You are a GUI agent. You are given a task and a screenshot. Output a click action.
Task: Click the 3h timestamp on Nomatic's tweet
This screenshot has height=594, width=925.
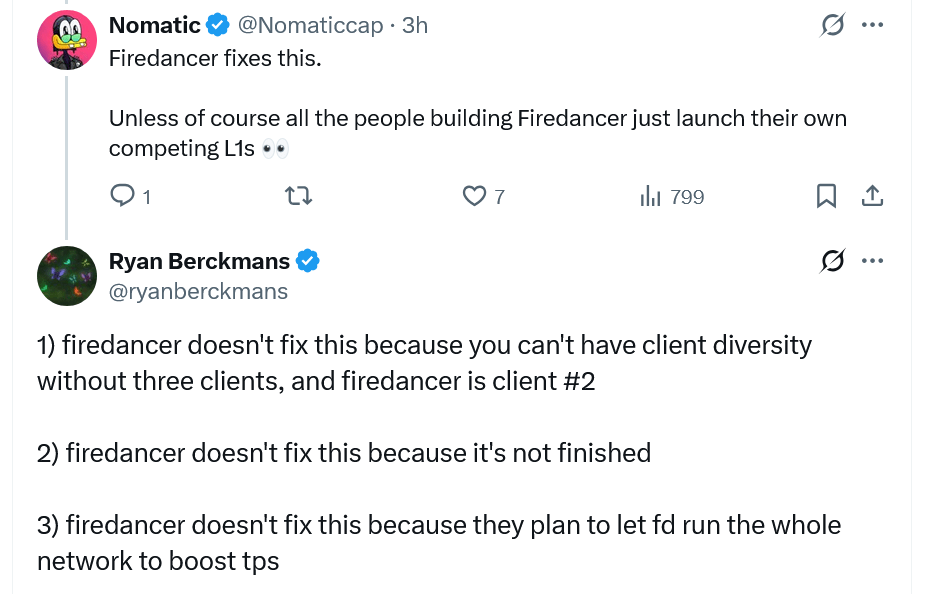pos(415,25)
